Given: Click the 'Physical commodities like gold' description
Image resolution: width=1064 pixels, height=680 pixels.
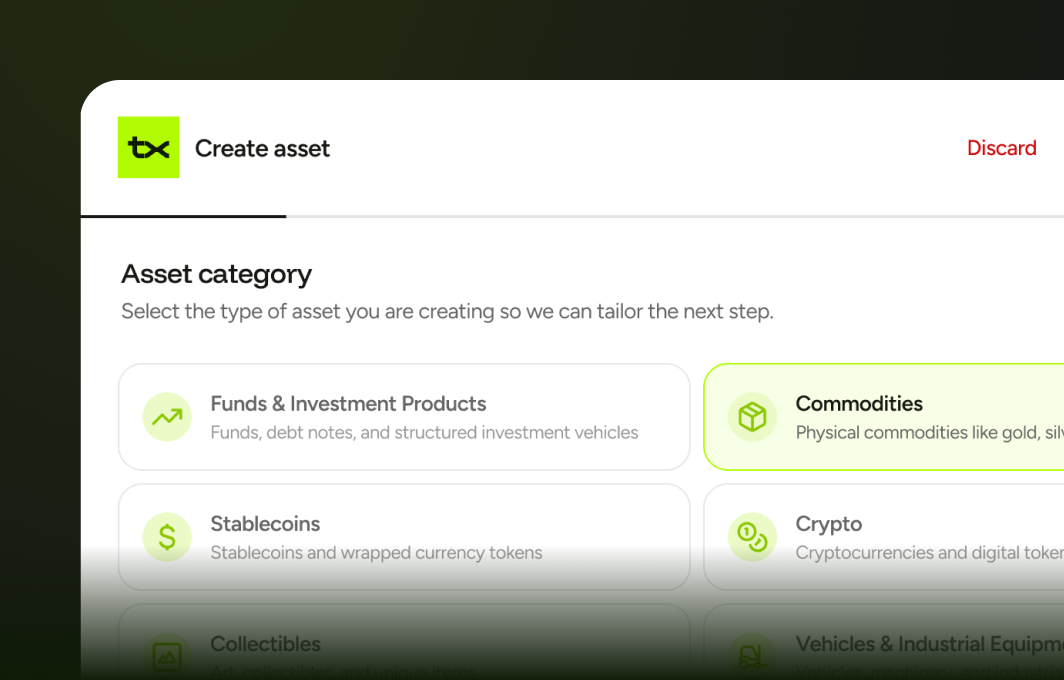Looking at the screenshot, I should tap(929, 433).
